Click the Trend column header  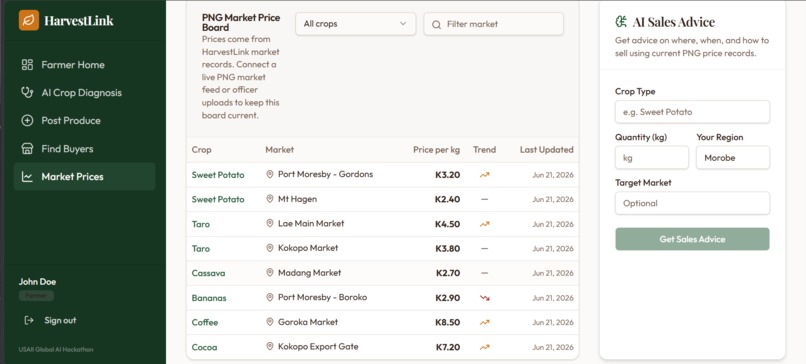point(485,150)
